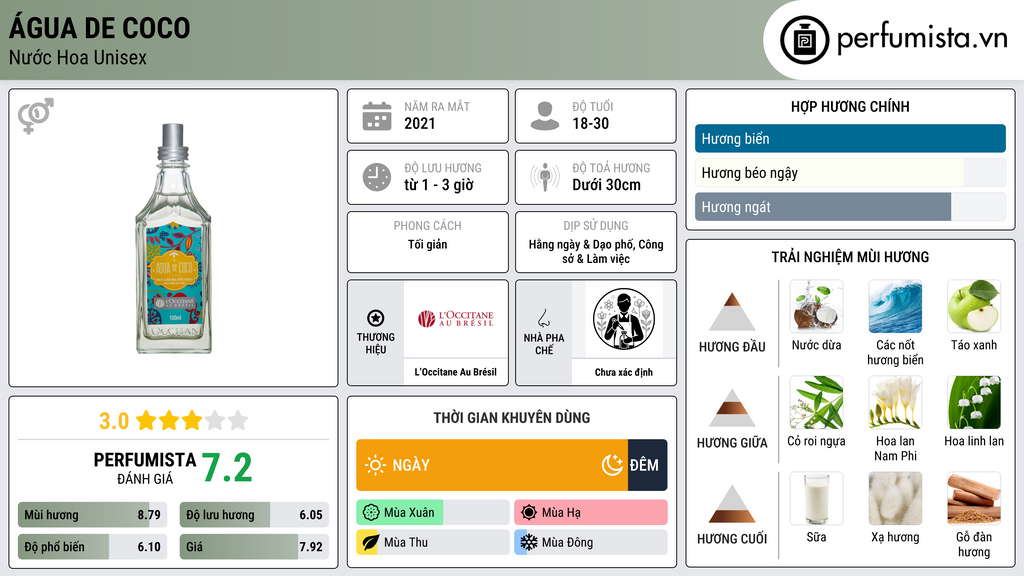The image size is (1024, 576).
Task: Click the snowflake icon for Mùa Đông
Action: [529, 542]
